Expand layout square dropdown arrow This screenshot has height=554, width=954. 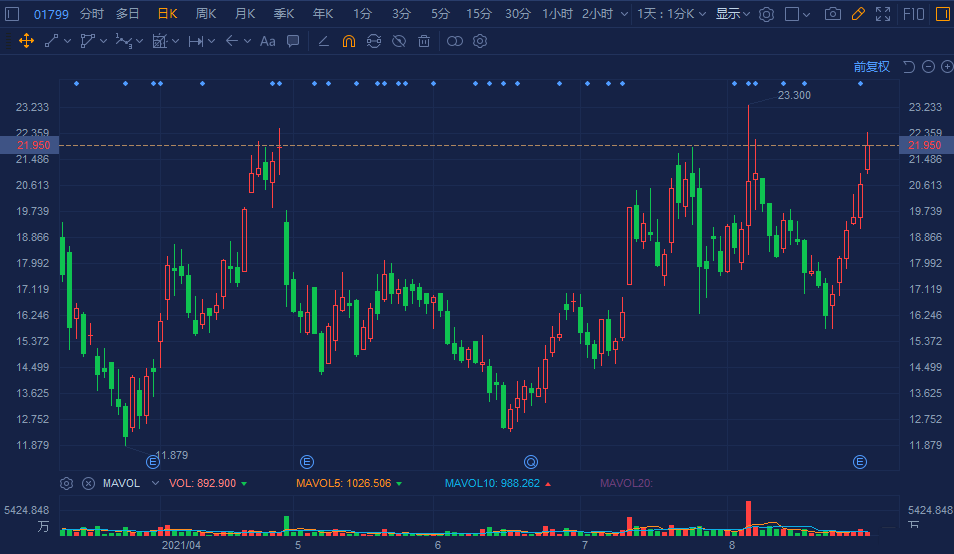pyautogui.click(x=807, y=14)
